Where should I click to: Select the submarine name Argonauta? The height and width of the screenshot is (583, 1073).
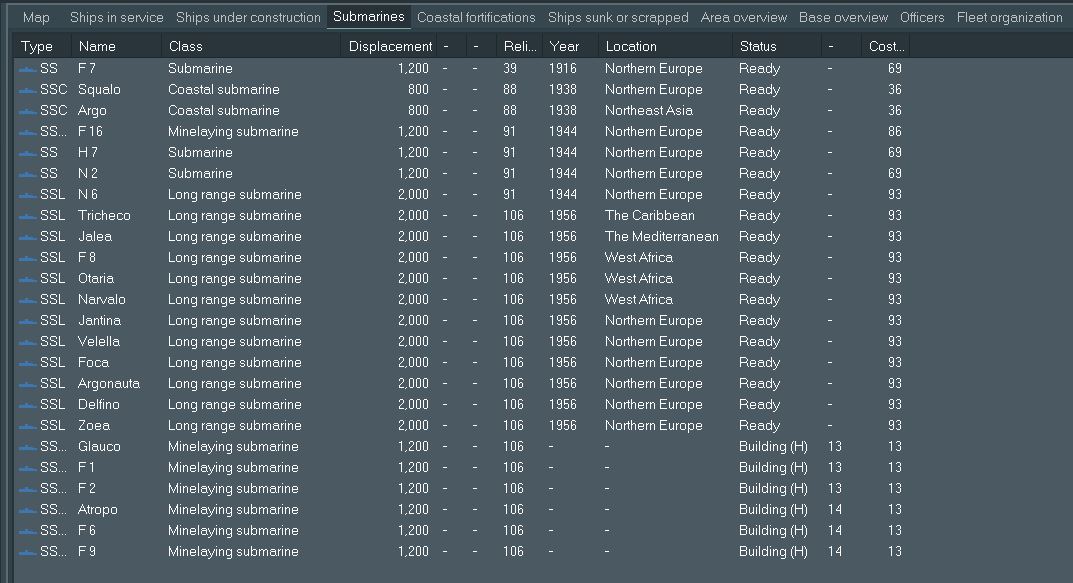pos(109,383)
